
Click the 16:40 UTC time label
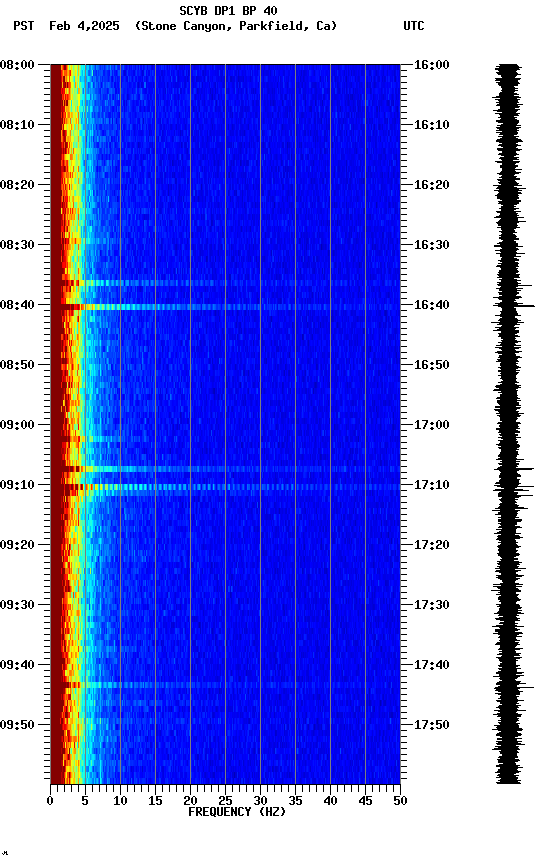coord(431,305)
